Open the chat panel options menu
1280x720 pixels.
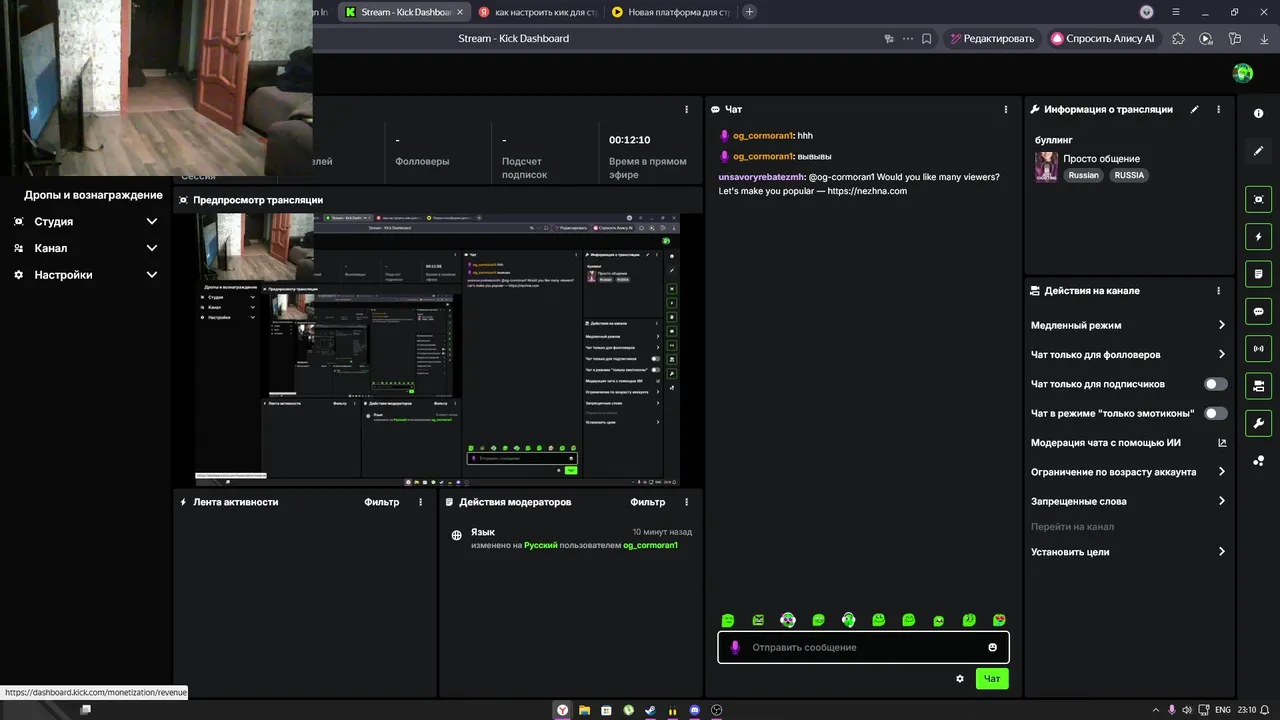point(1006,109)
